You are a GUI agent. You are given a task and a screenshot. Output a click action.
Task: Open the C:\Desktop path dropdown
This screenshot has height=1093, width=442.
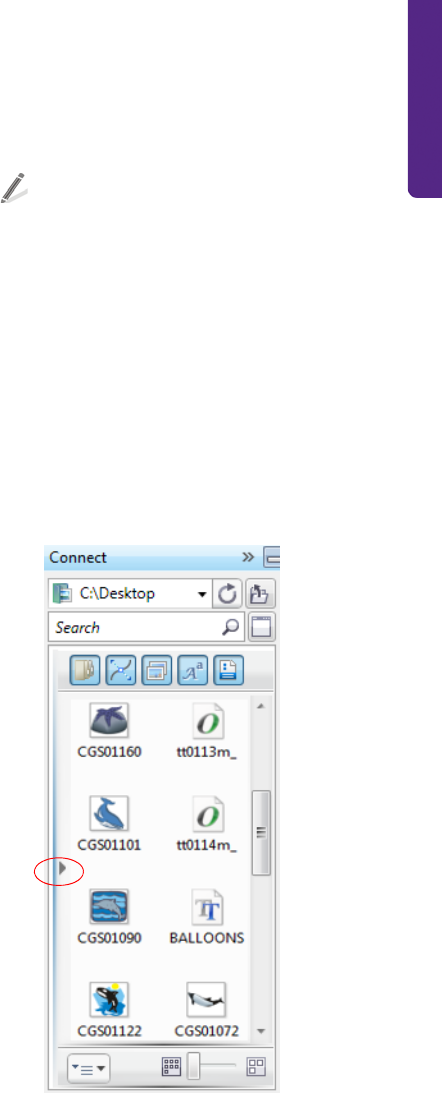tap(203, 595)
